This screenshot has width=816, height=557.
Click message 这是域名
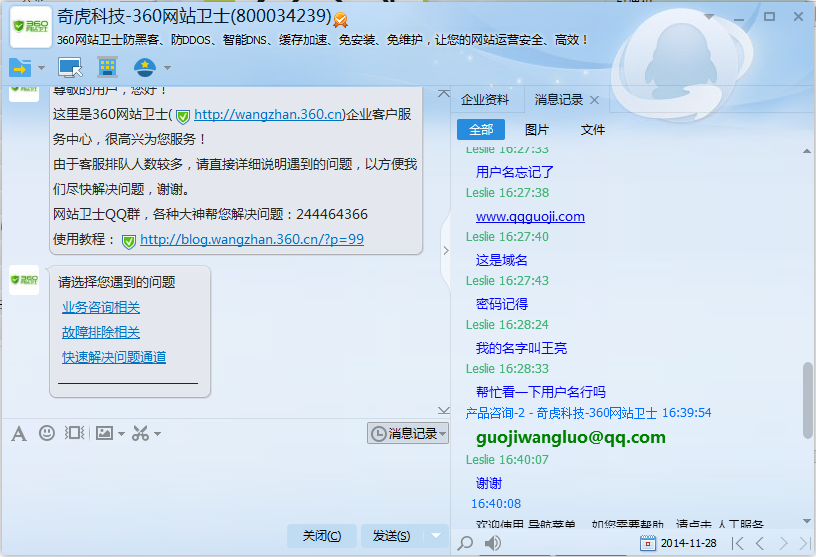coord(502,260)
